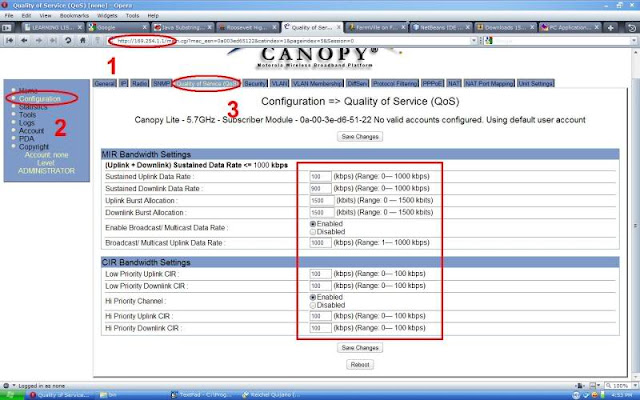Click the browser address bar URL
Screen dimensions: 640x400
coord(290,40)
